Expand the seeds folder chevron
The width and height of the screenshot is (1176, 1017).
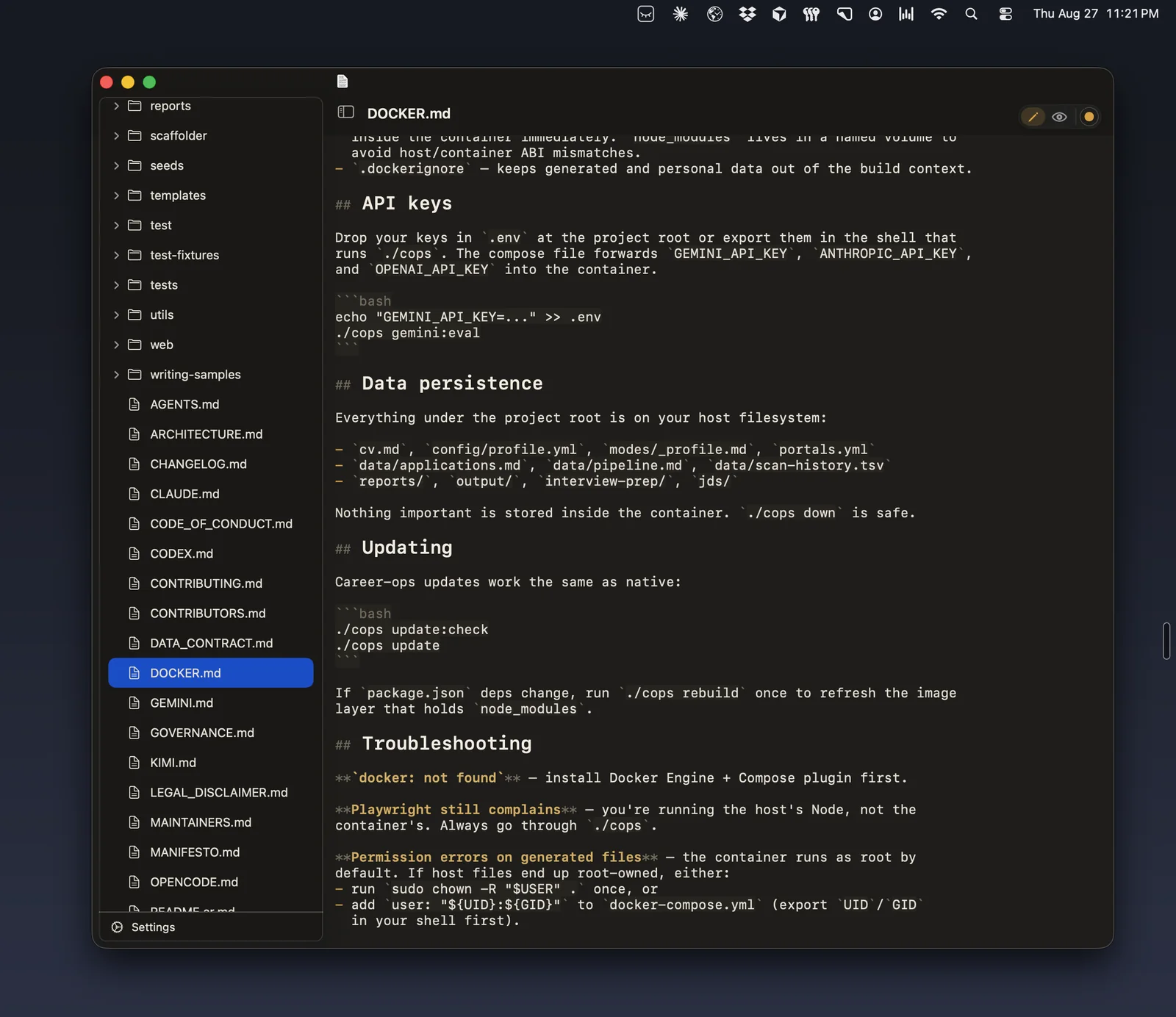click(116, 166)
